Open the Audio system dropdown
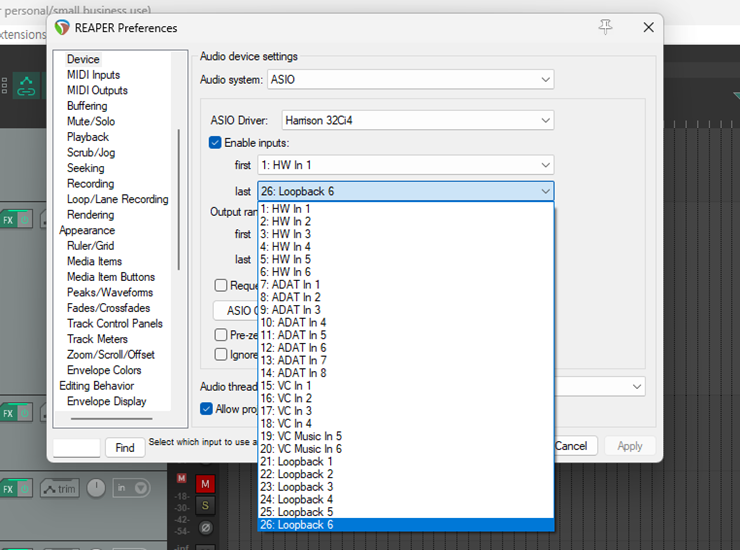Screen dimensions: 740x550 coord(411,79)
